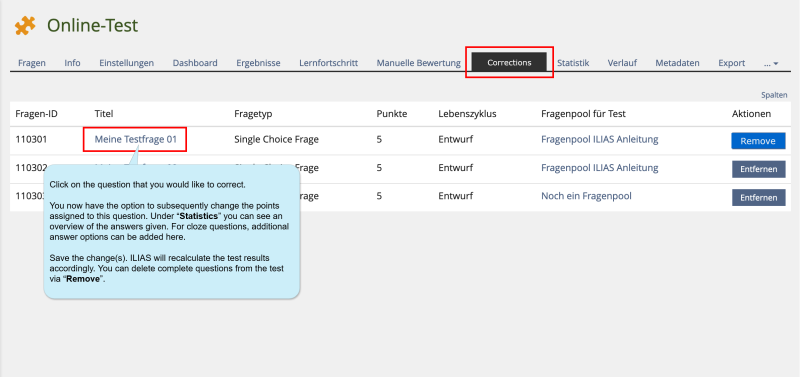
Task: Open the Corrections tab
Action: click(509, 63)
